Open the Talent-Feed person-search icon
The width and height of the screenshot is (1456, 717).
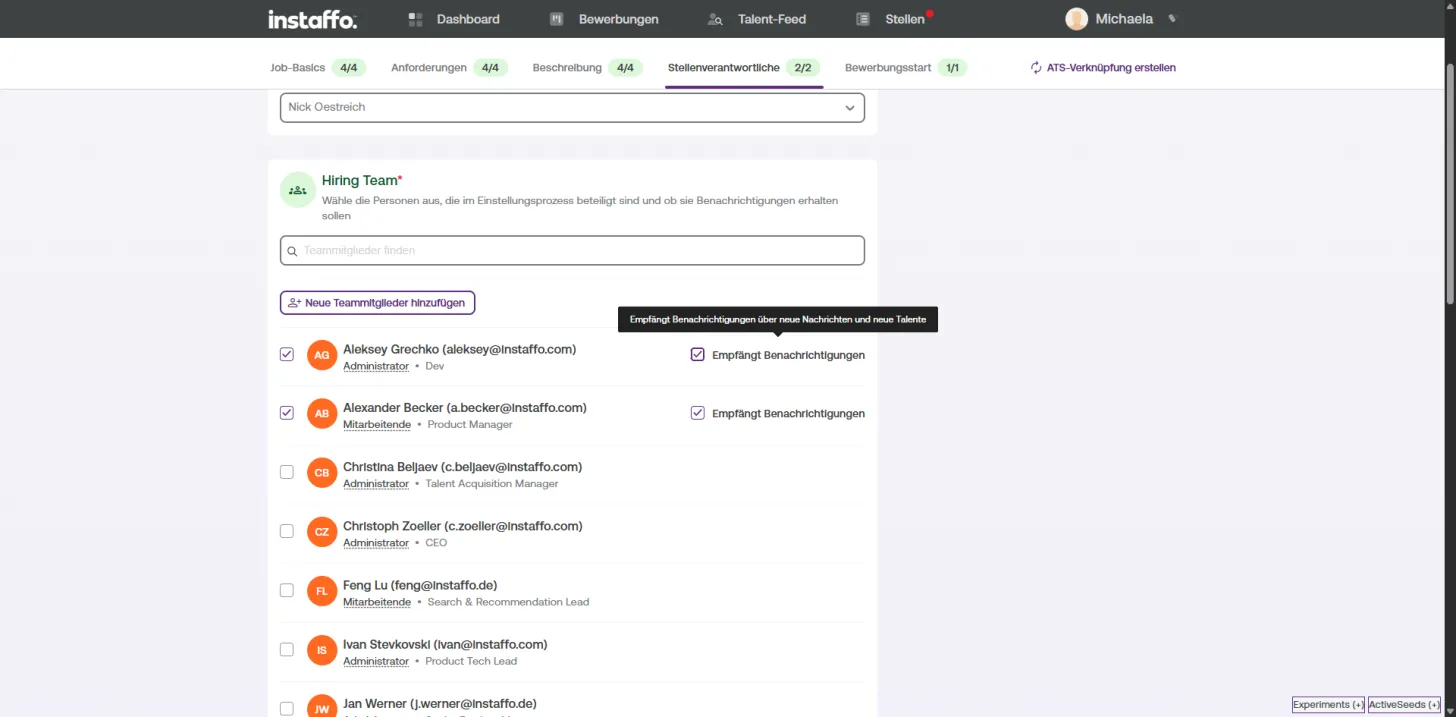pyautogui.click(x=715, y=19)
